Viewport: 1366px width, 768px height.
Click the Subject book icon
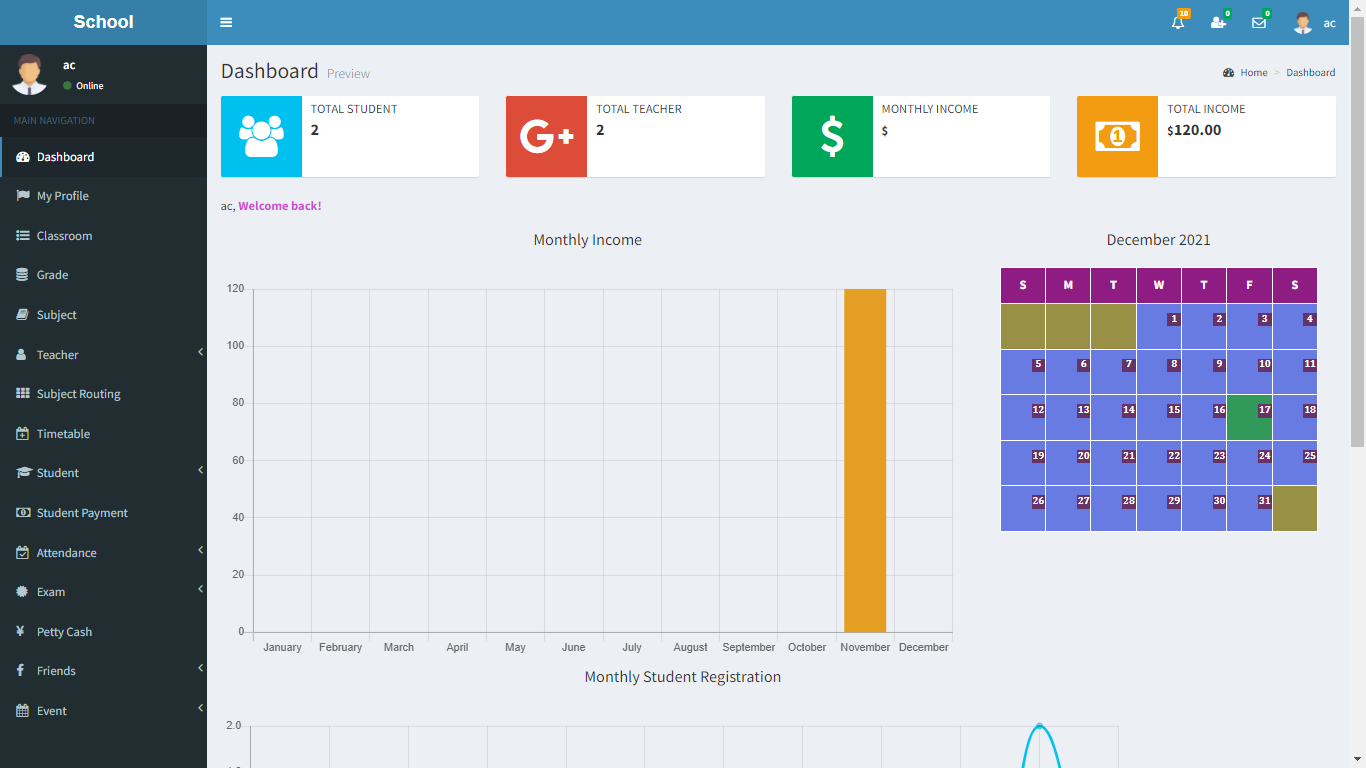pyautogui.click(x=23, y=315)
